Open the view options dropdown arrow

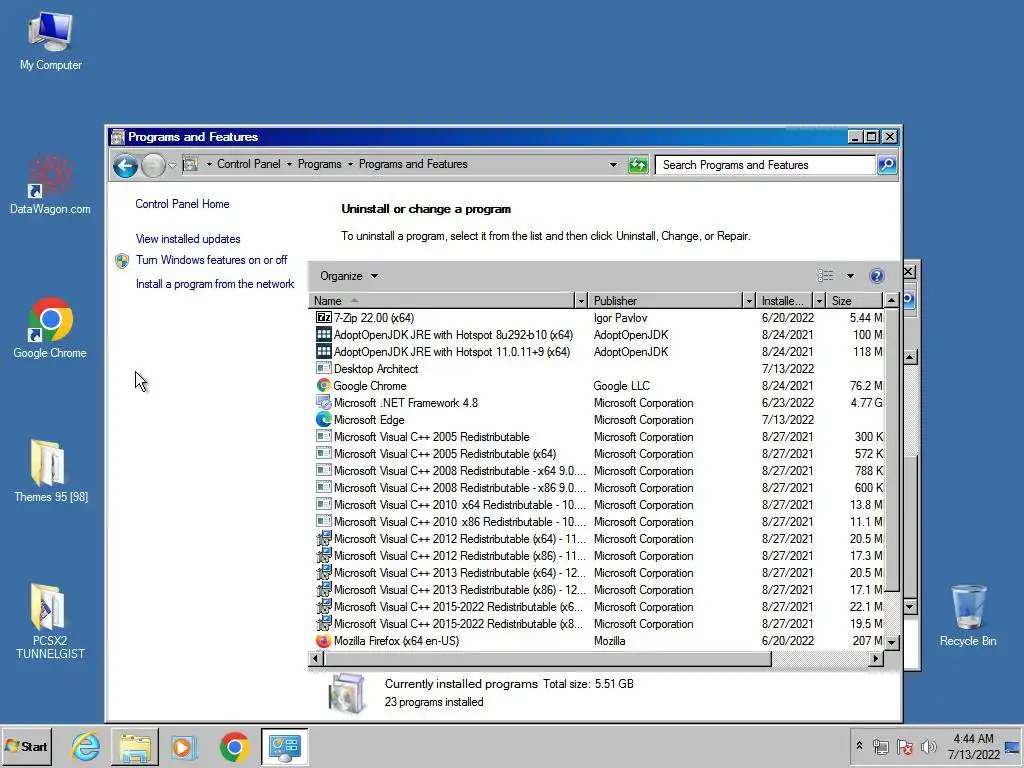(x=850, y=276)
